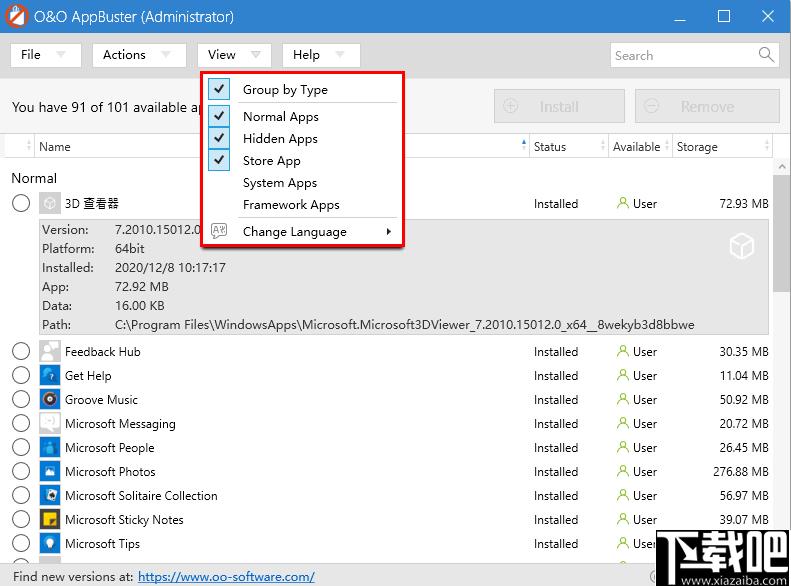Select the Groove Music radio button
Screen dimensions: 791x586
point(21,399)
